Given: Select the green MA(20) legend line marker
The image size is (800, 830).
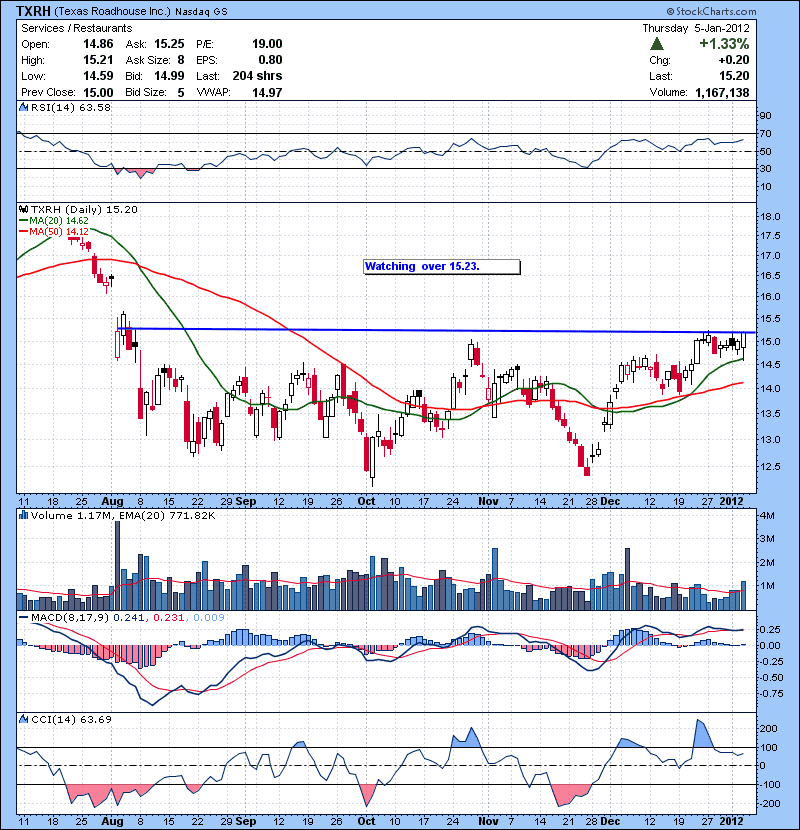Looking at the screenshot, I should tap(24, 221).
